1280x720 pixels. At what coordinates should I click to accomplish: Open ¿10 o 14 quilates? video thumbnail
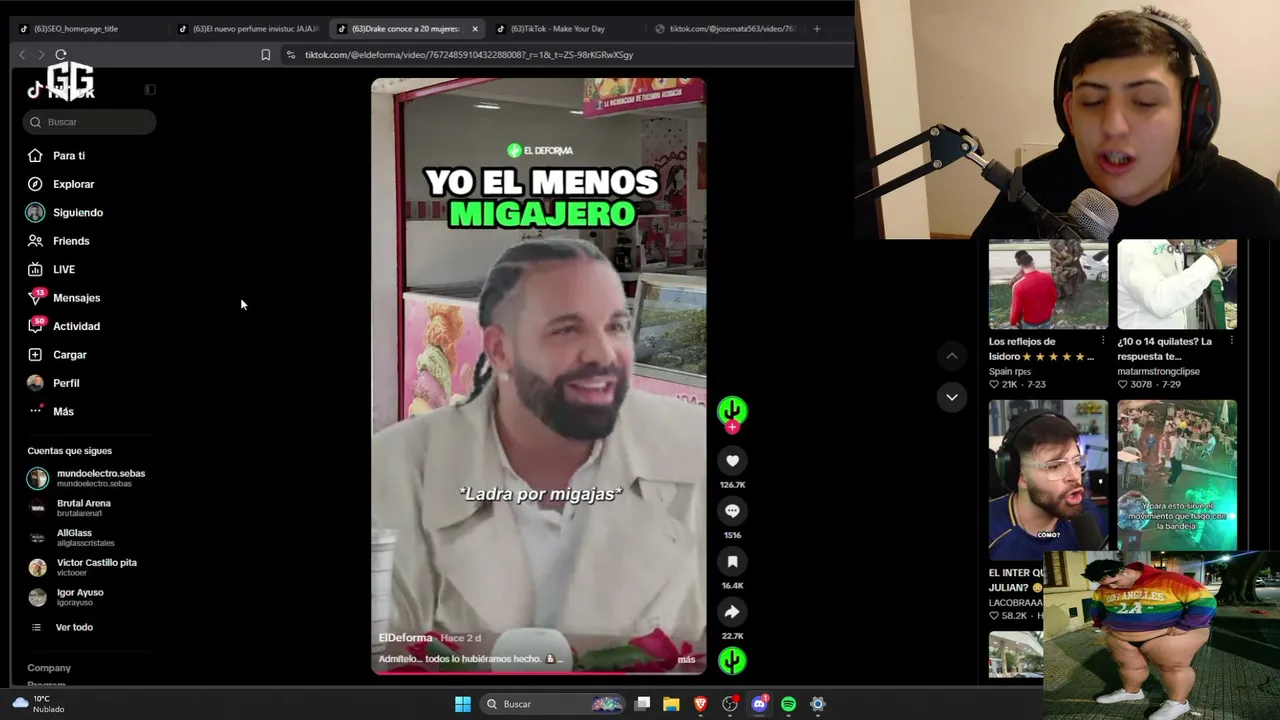pos(1177,284)
